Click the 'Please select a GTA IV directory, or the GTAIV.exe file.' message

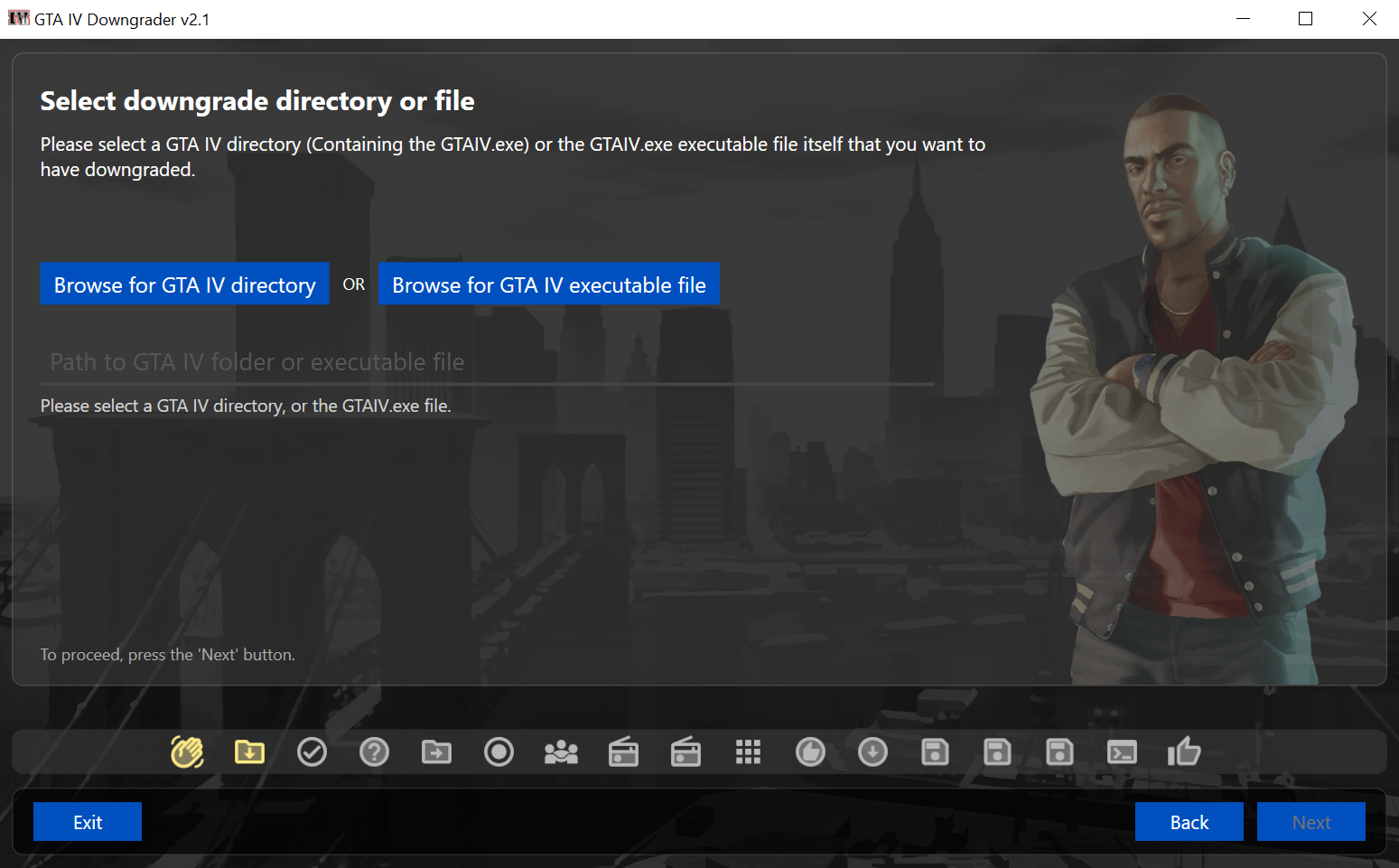point(246,406)
